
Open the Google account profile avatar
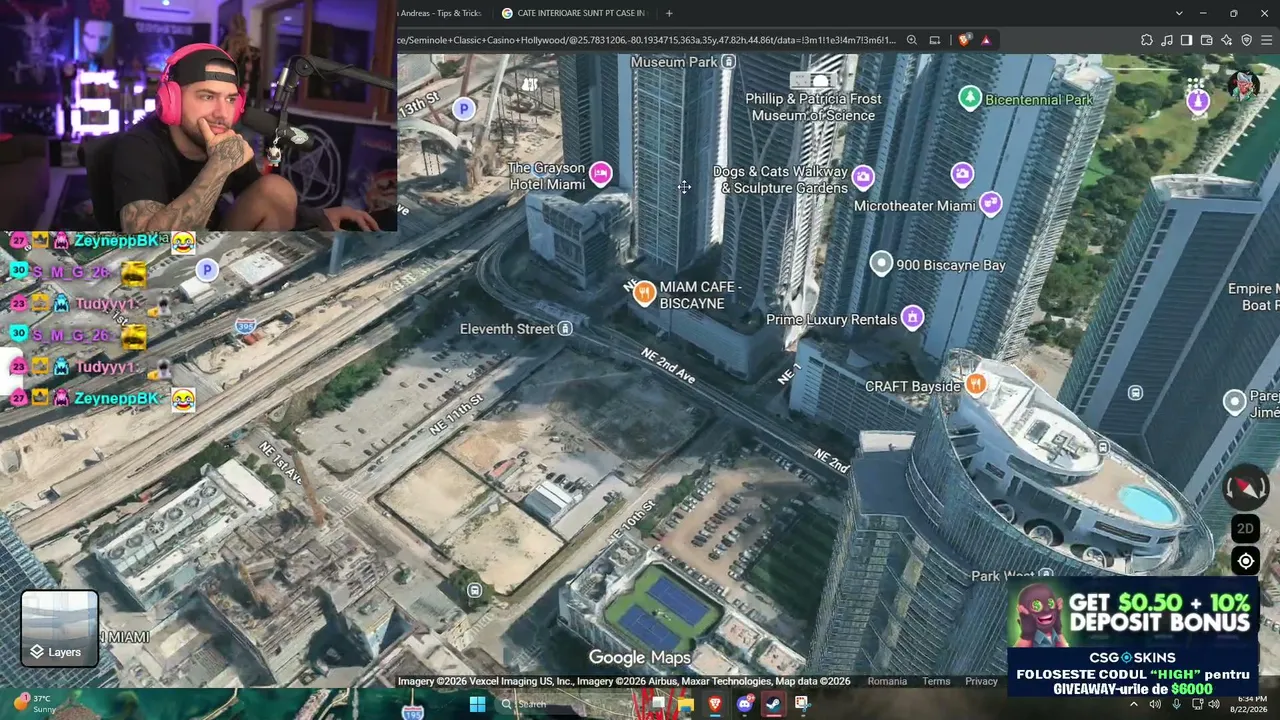point(1243,84)
